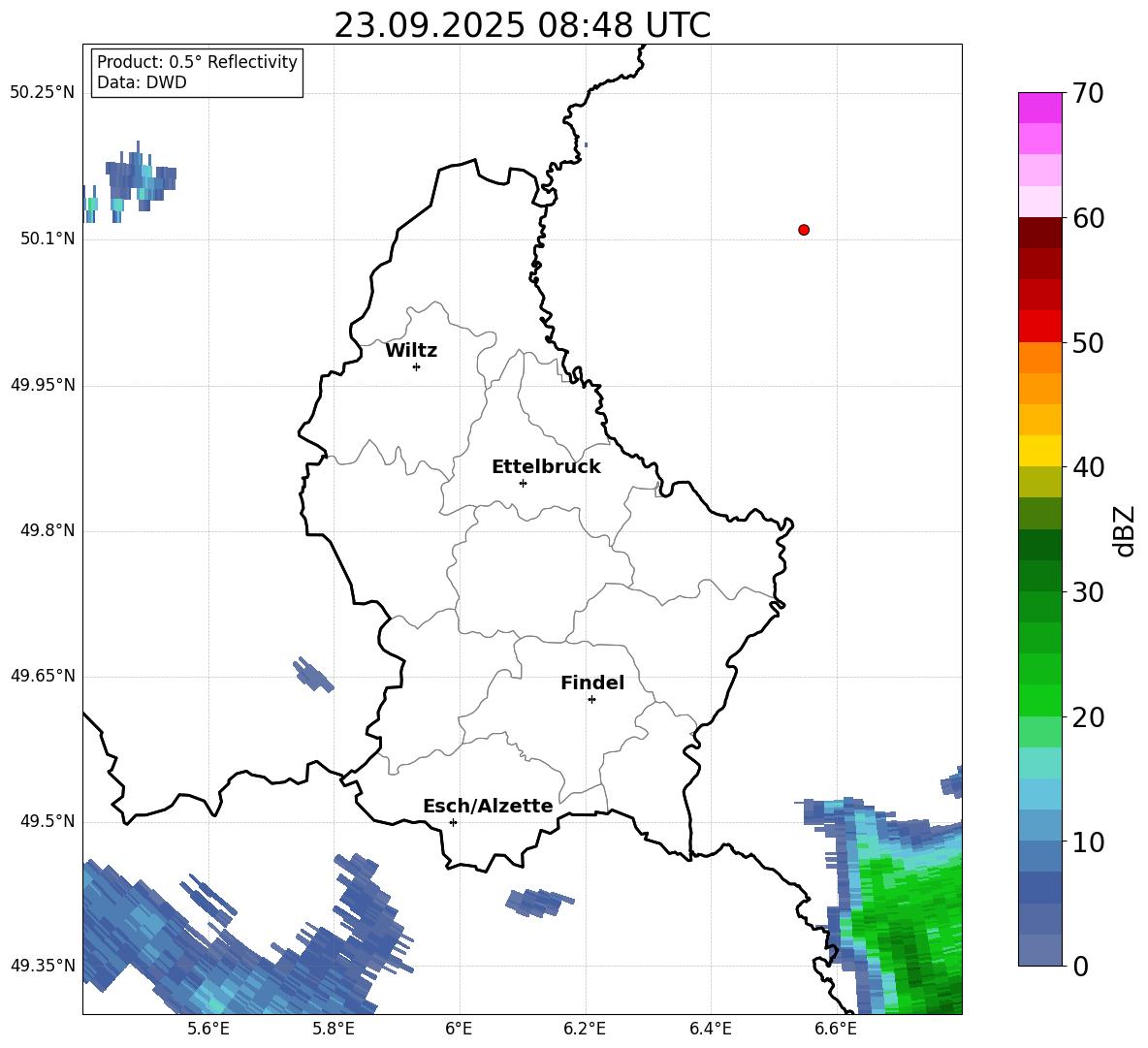Click the Esch/Alzette location cross marker
This screenshot has width=1148, height=1048.
click(x=453, y=822)
